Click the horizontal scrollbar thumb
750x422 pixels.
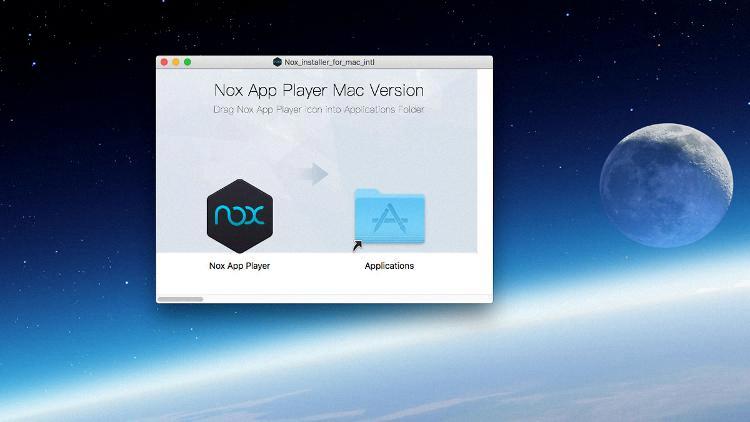coord(181,298)
